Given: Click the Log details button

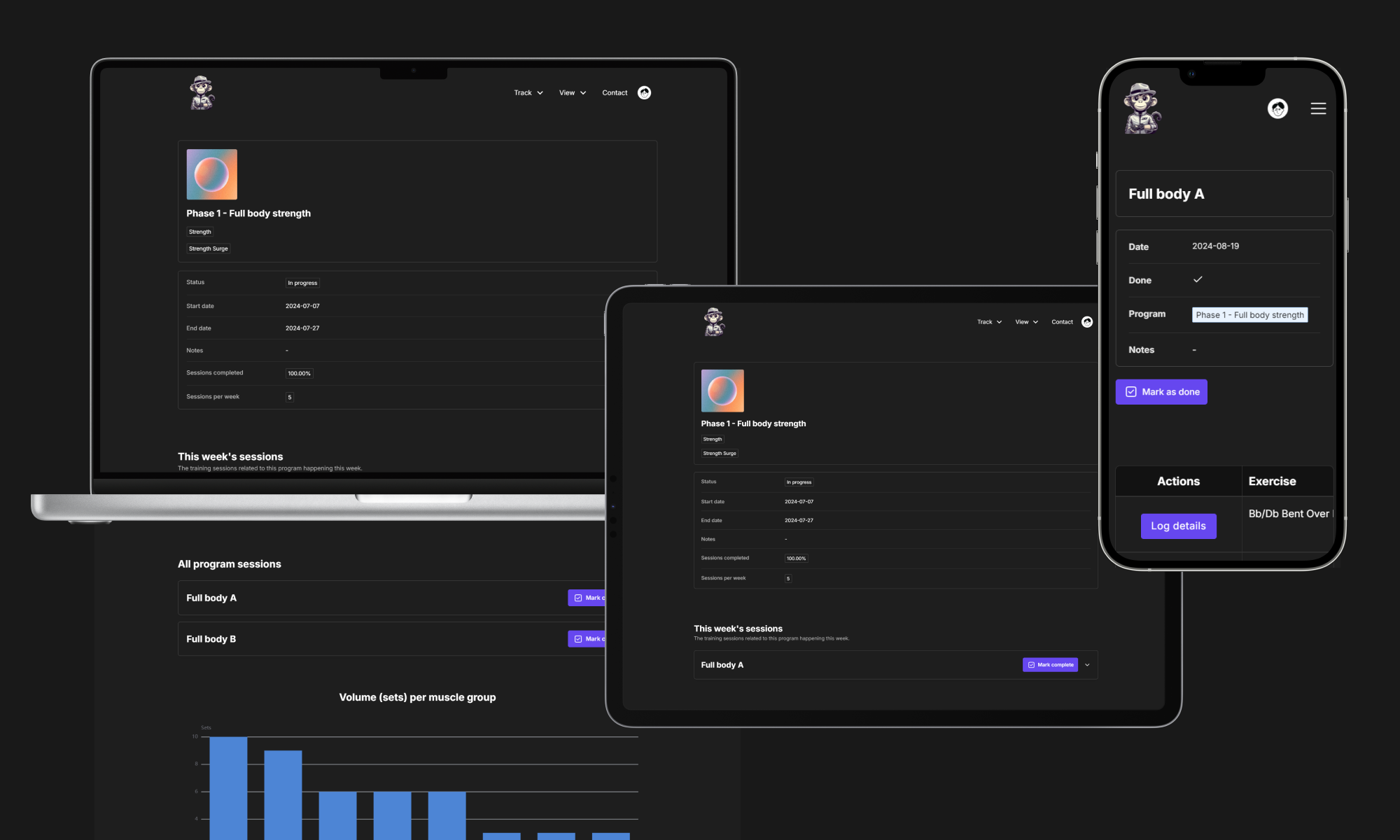Looking at the screenshot, I should (x=1178, y=526).
